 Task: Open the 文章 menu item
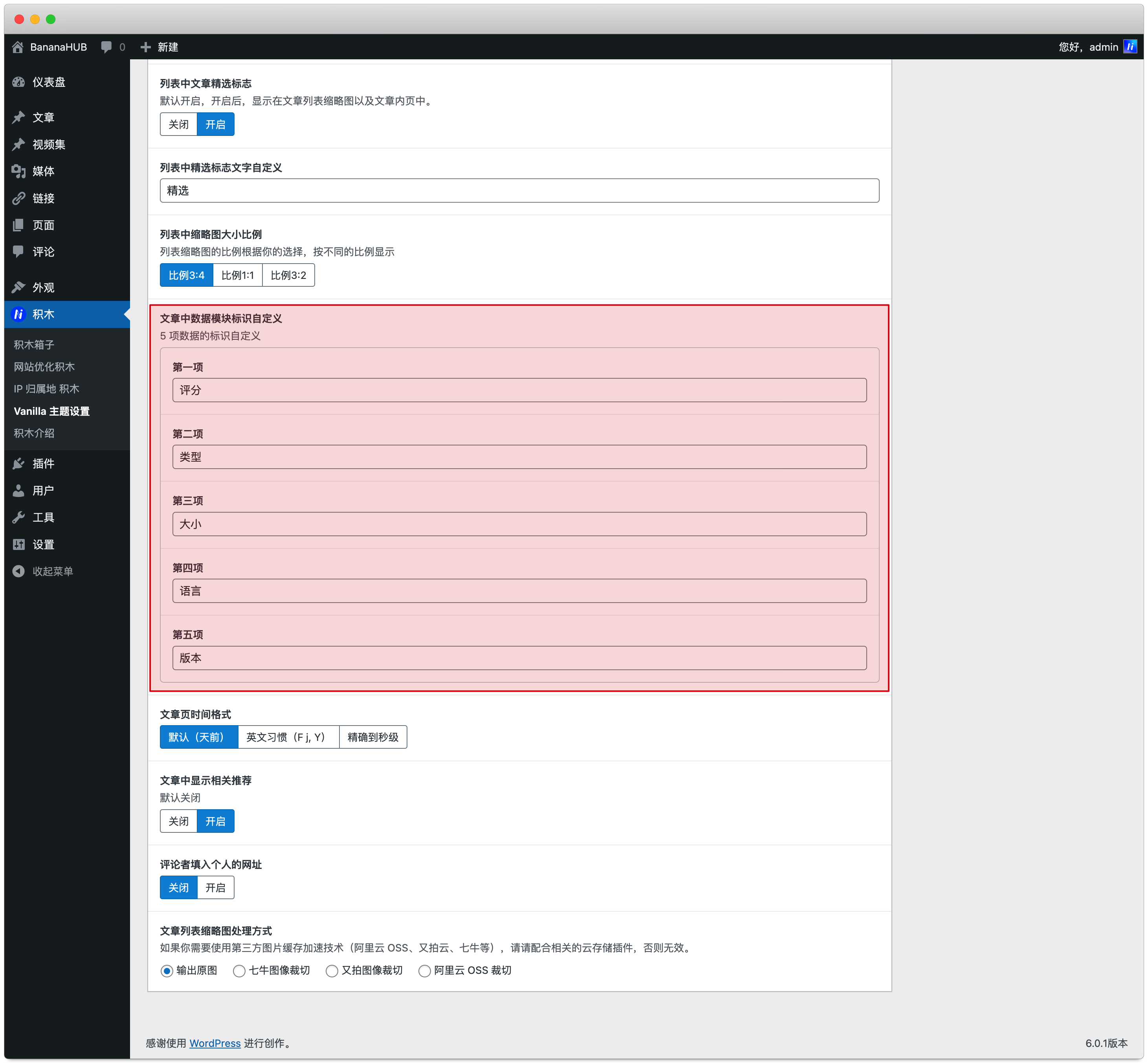coord(67,117)
